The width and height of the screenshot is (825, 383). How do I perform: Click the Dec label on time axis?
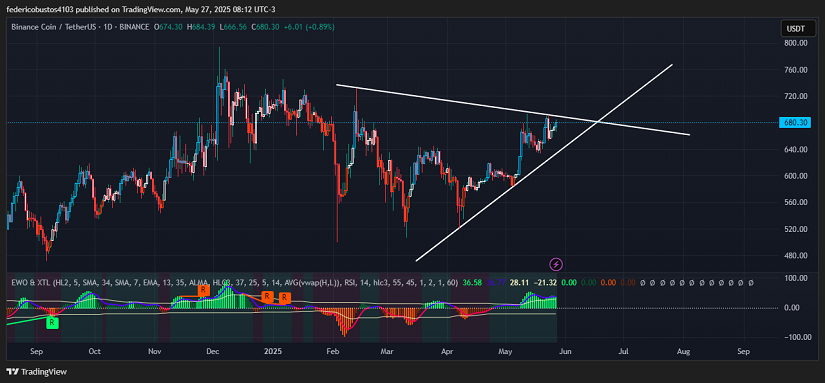pyautogui.click(x=213, y=351)
